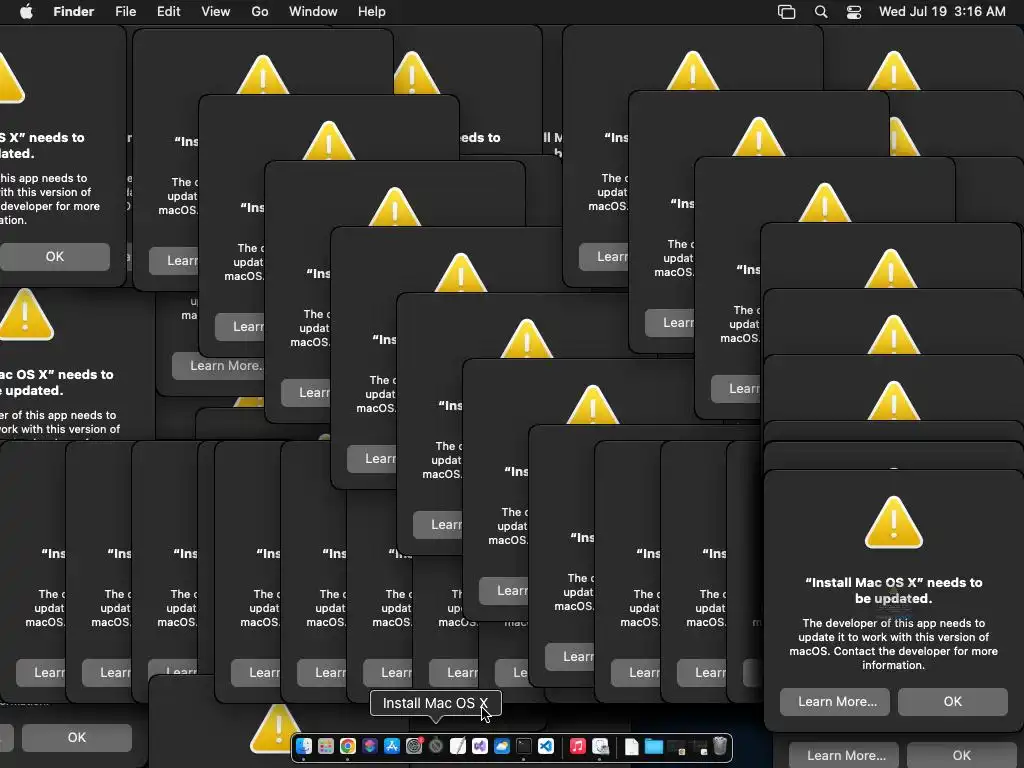This screenshot has height=768, width=1024.
Task: Open System Settings from the Dock
Action: 414,746
